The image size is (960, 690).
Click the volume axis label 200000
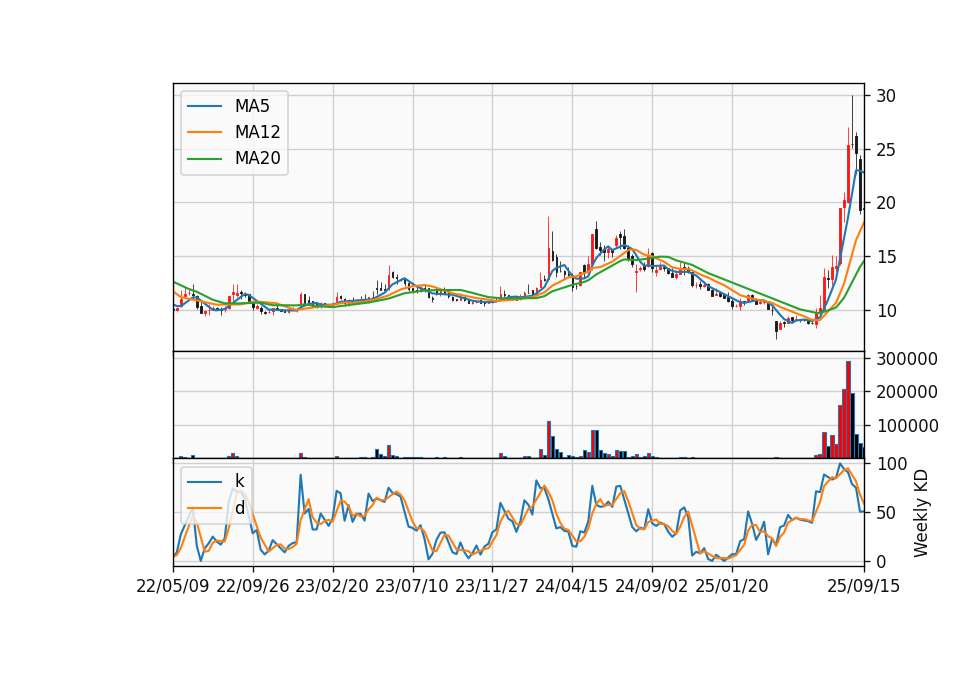tap(907, 392)
